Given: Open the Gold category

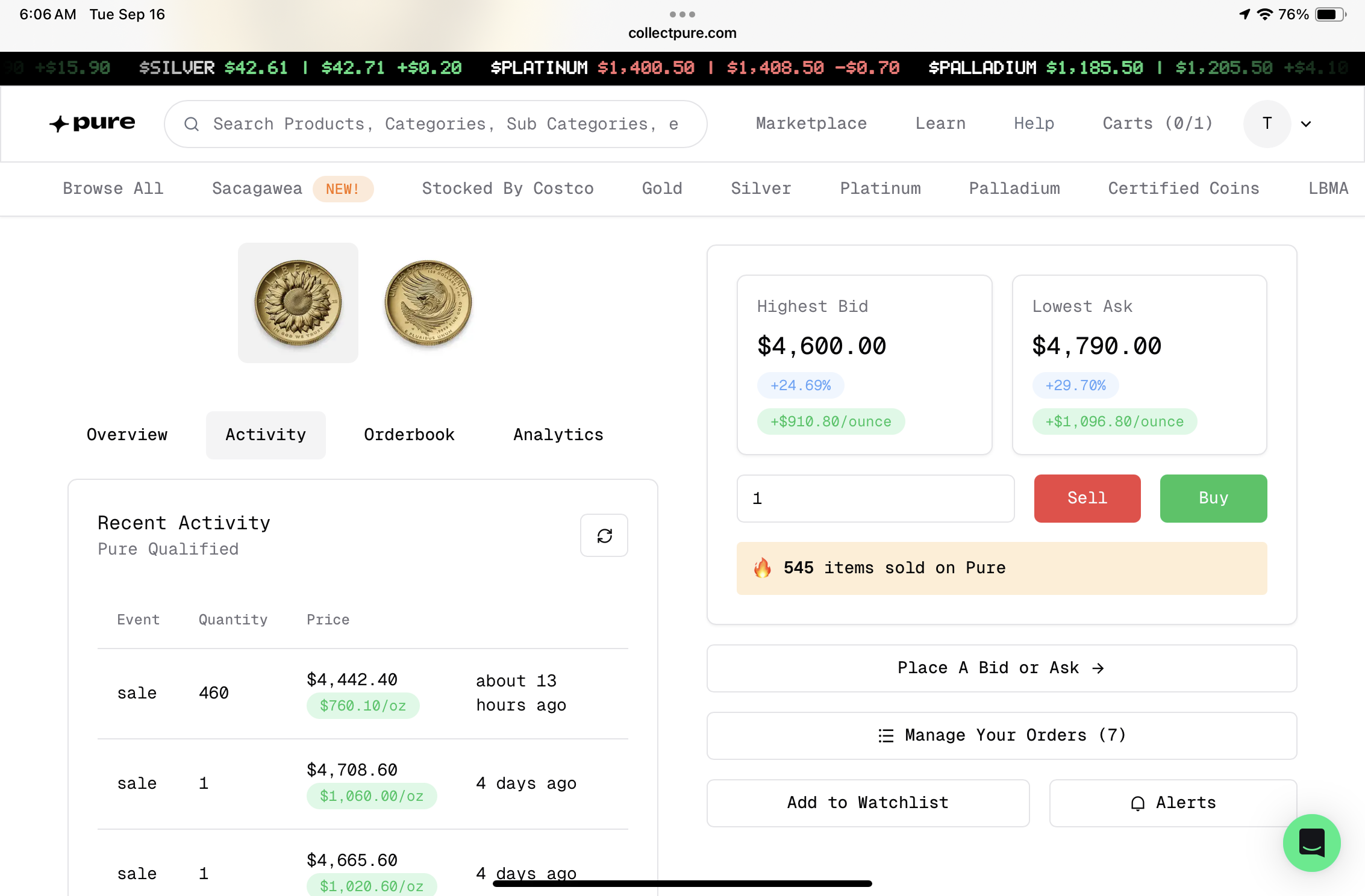Looking at the screenshot, I should tap(662, 188).
